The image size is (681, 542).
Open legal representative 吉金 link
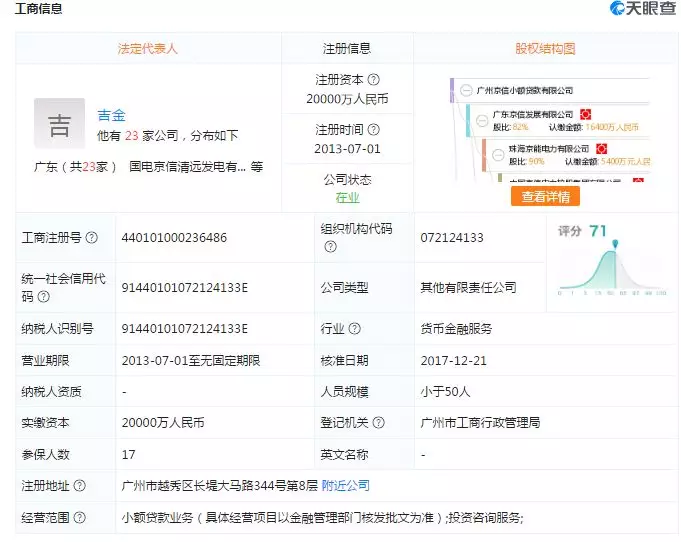tap(111, 116)
